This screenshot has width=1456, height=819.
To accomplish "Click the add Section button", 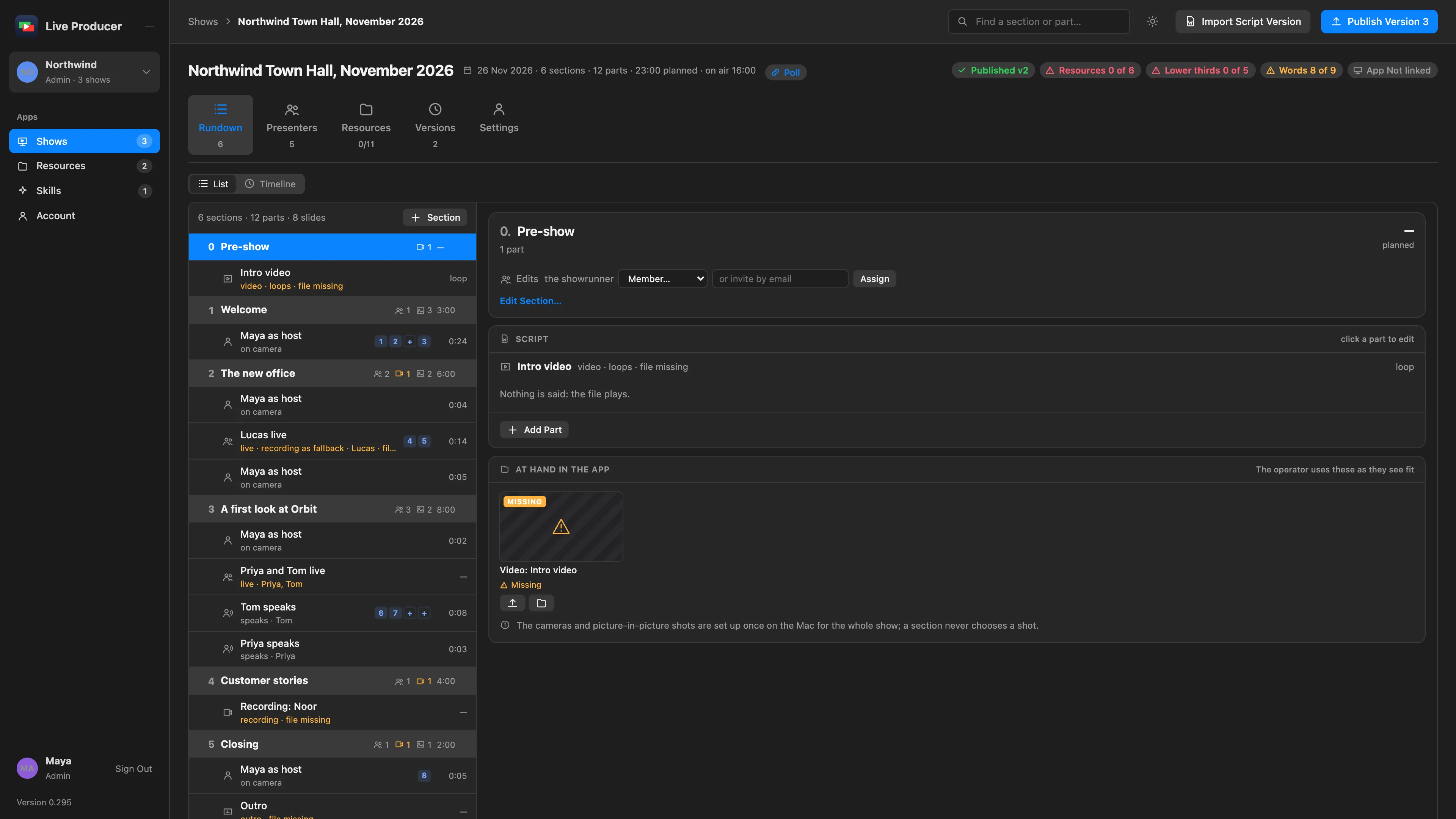I will 435,218.
